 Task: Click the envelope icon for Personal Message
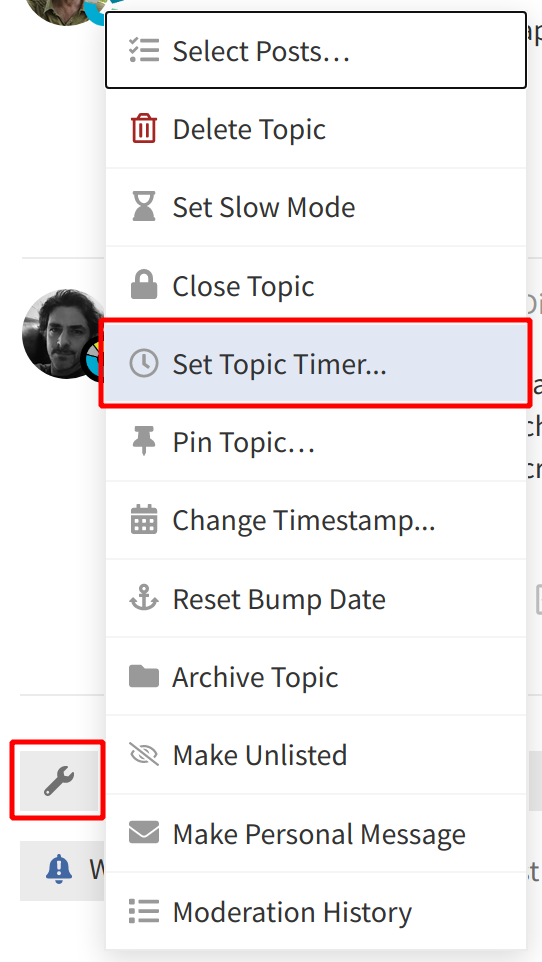coord(144,833)
